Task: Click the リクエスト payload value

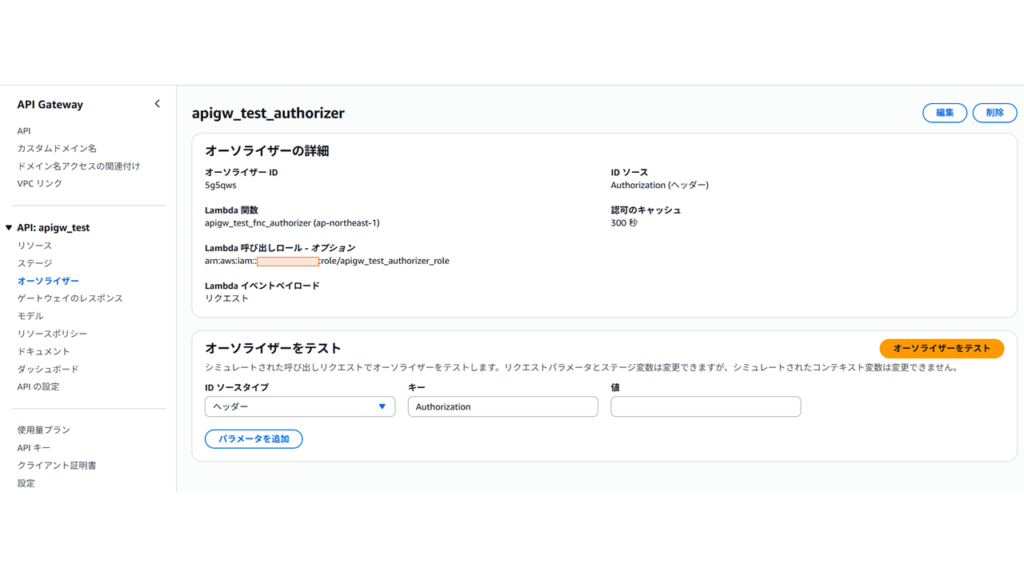Action: click(227, 298)
